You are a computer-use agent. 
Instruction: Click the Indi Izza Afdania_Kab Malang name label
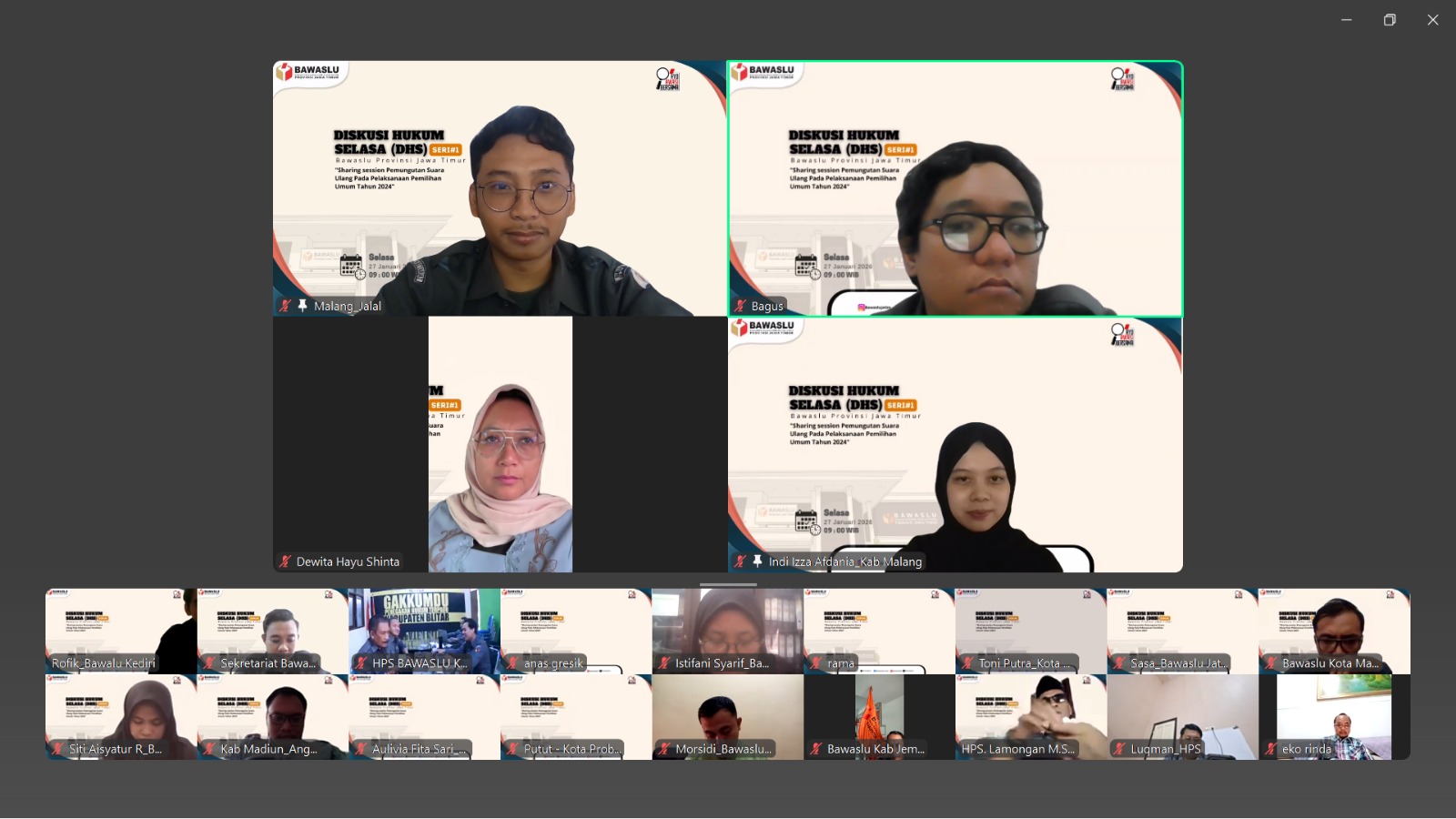pos(845,561)
